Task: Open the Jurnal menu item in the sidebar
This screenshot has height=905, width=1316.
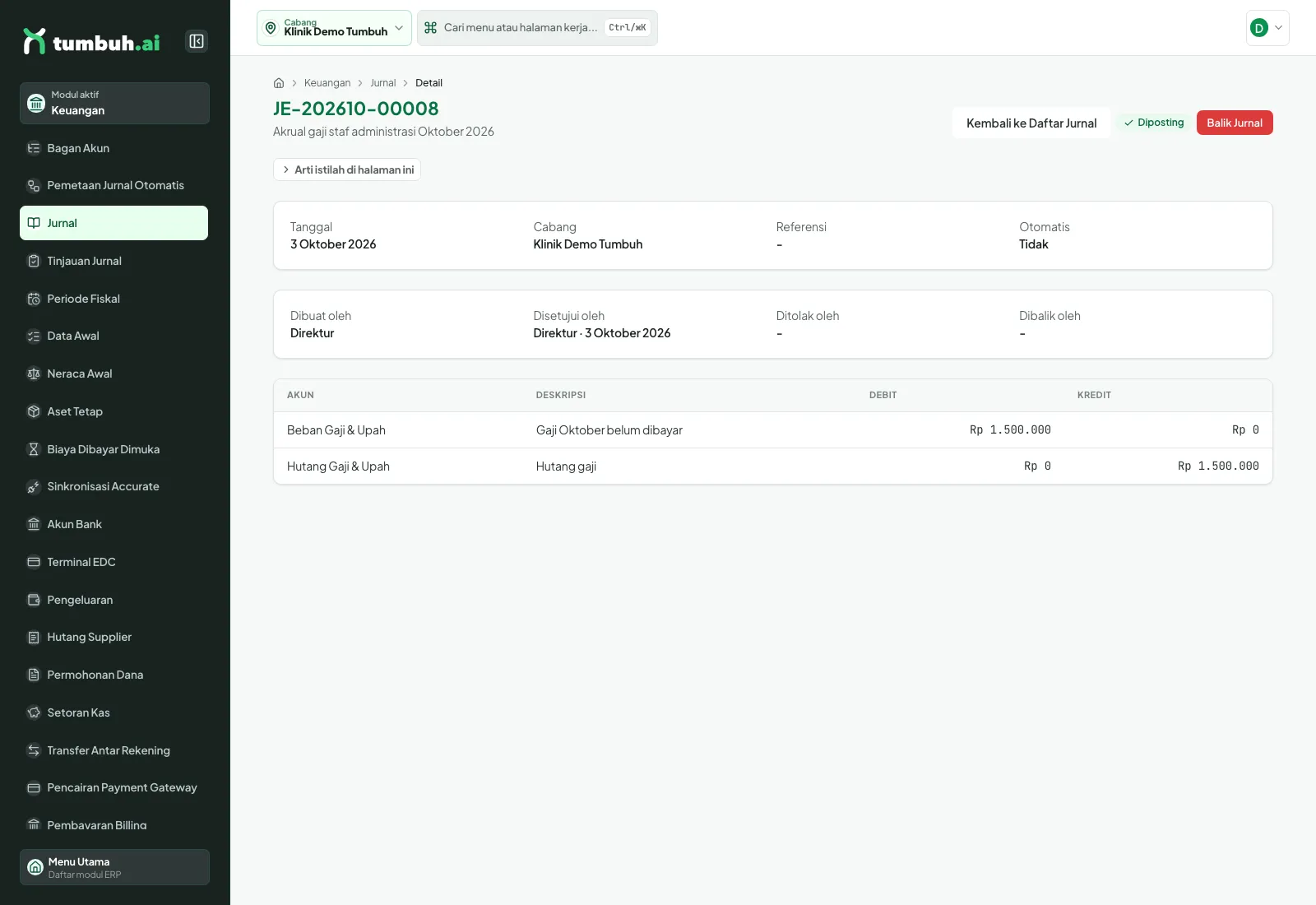Action: [x=114, y=223]
